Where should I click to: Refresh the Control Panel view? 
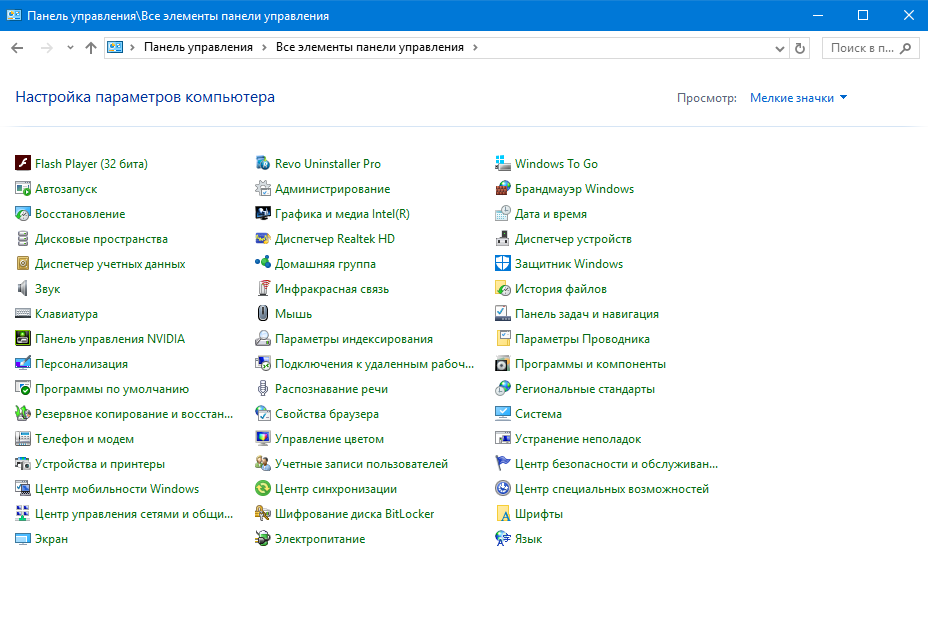click(x=800, y=48)
